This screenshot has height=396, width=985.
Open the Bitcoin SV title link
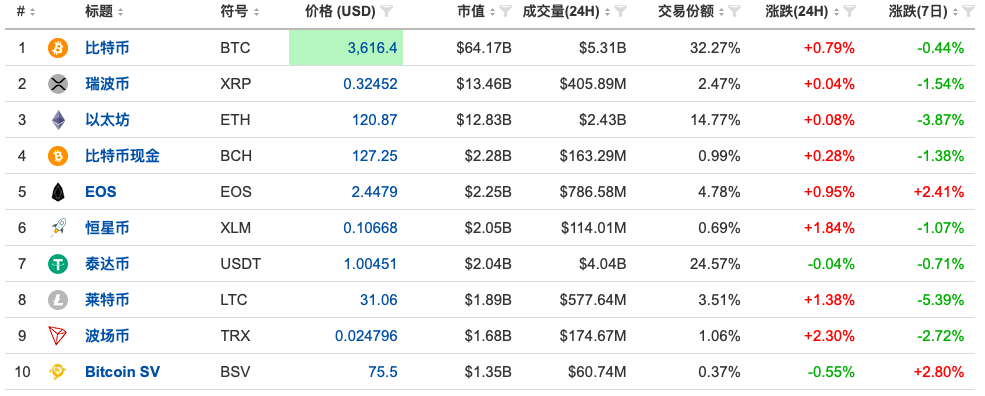(122, 372)
